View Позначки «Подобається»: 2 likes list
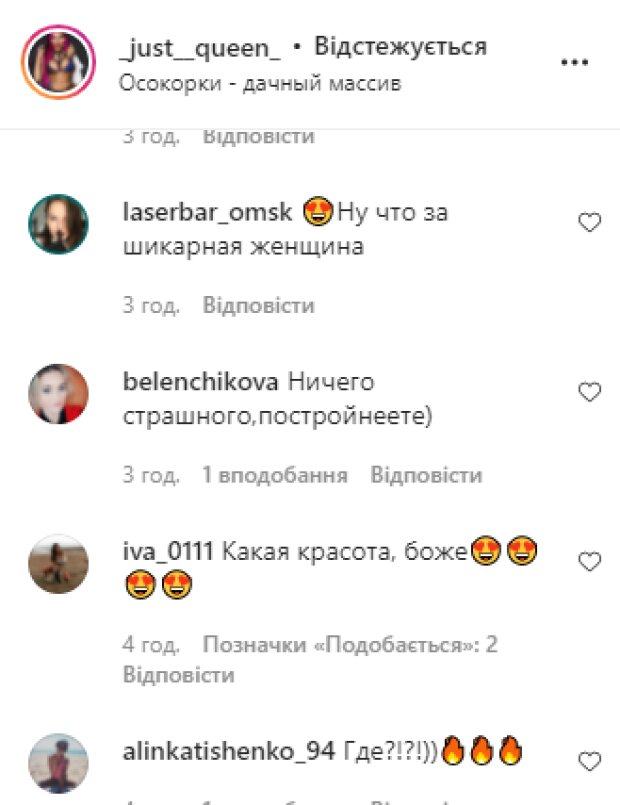 tap(350, 645)
